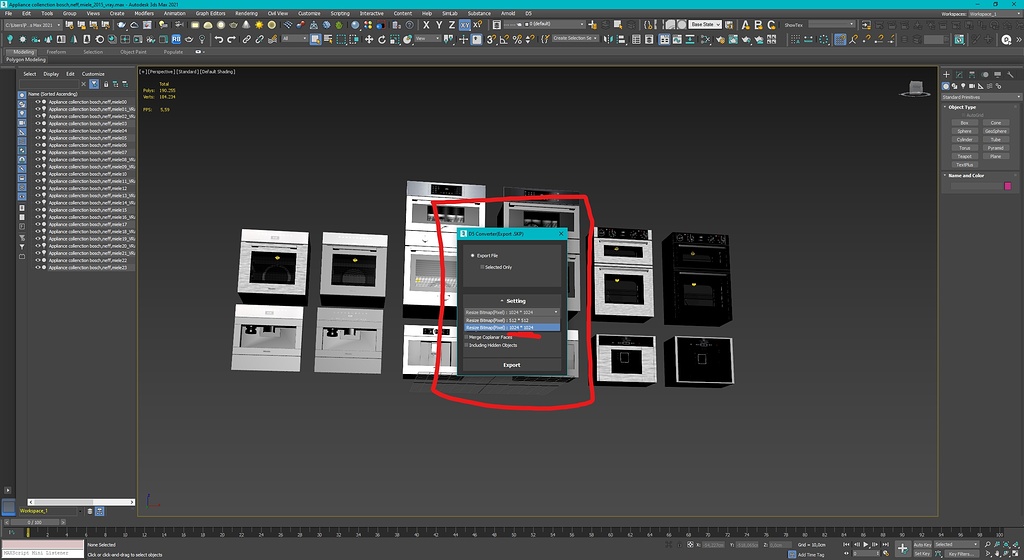Enable the Selected Only checkbox
This screenshot has height=560, width=1024.
pos(482,267)
